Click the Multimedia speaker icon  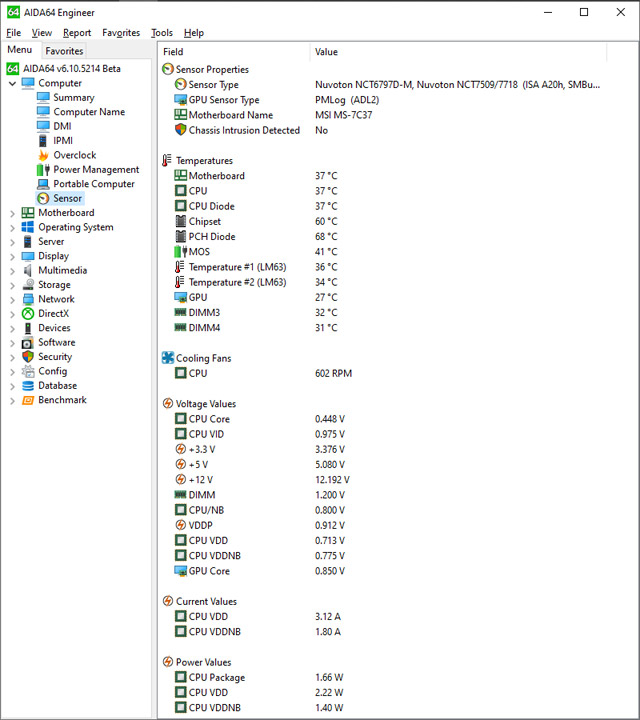[x=28, y=270]
